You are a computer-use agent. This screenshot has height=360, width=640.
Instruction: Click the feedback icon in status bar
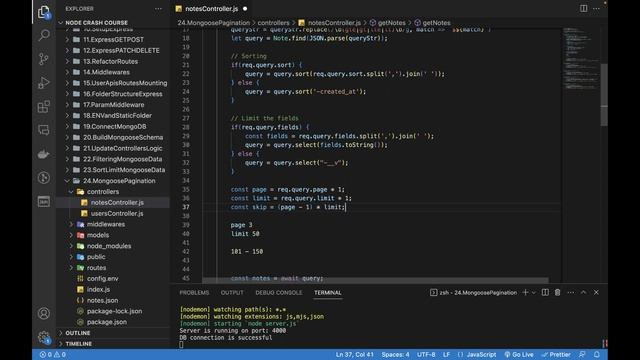(x=582, y=354)
